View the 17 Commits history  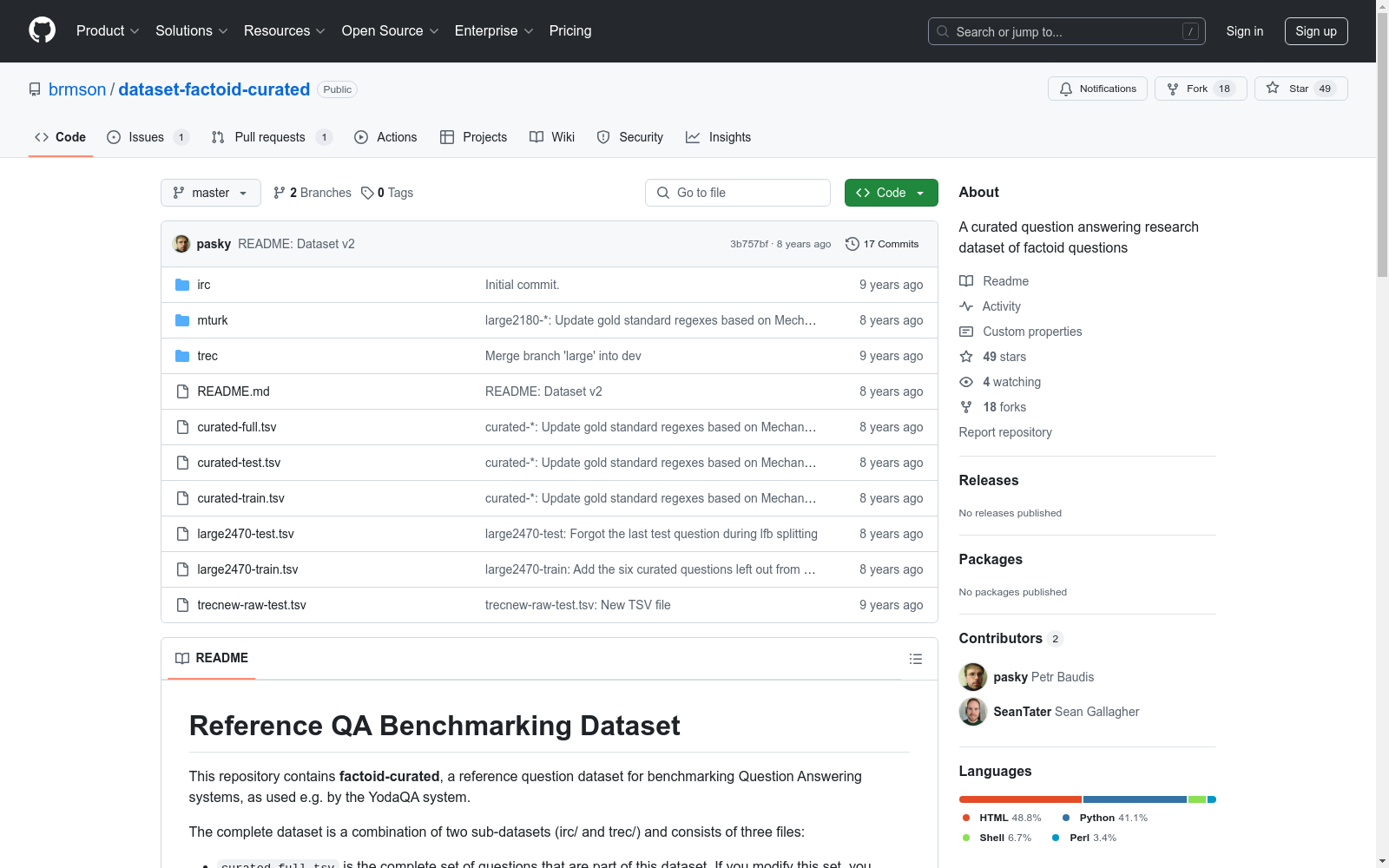click(x=882, y=244)
